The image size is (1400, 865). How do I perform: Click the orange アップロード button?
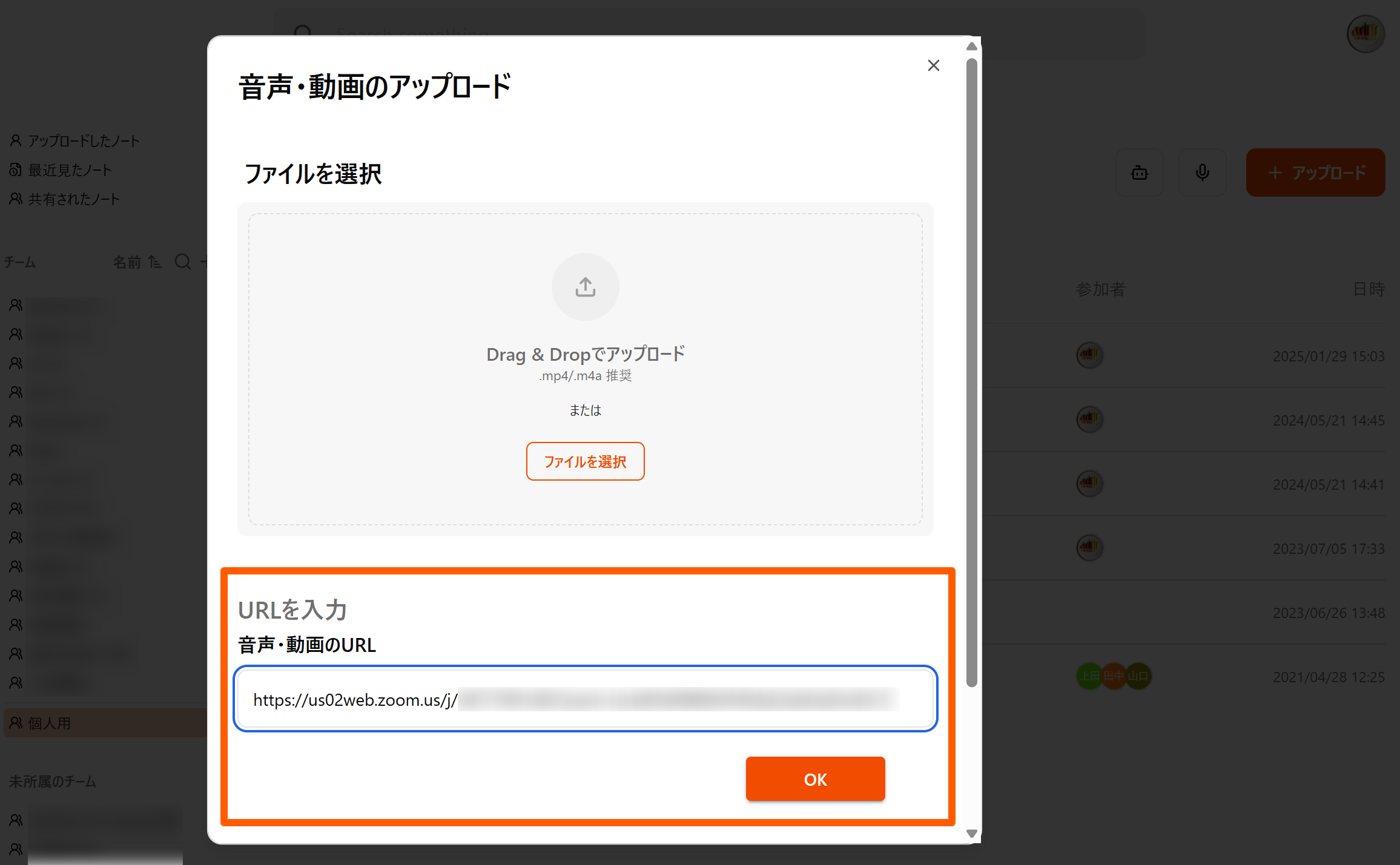(1315, 173)
